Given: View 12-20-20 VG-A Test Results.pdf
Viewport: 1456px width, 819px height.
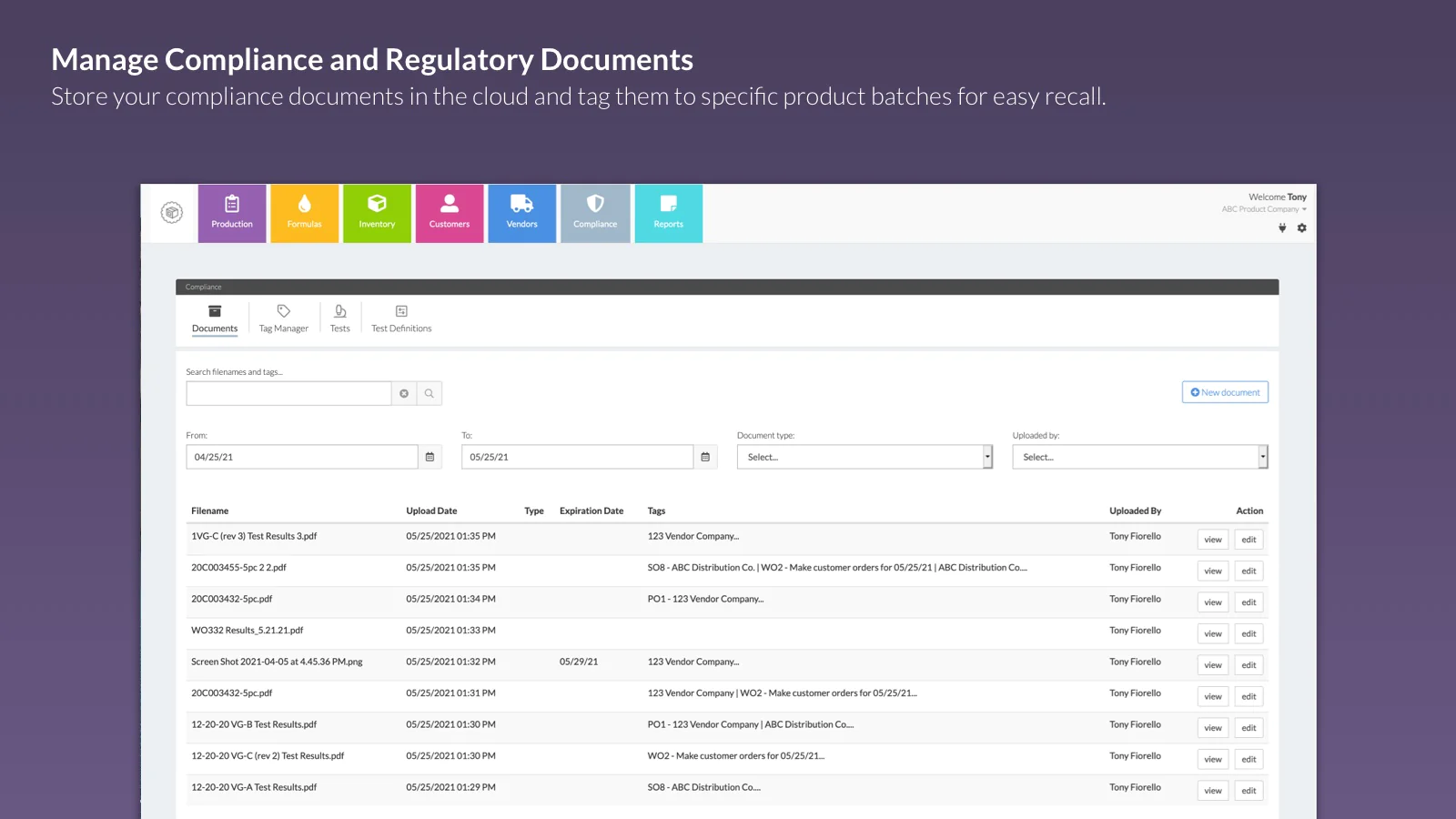Looking at the screenshot, I should pos(1213,791).
